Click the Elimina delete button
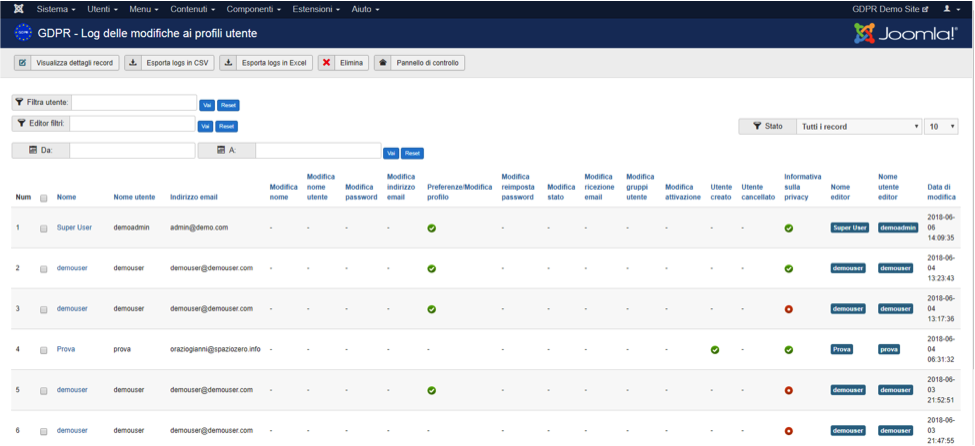Image resolution: width=975 pixels, height=446 pixels. (343, 63)
